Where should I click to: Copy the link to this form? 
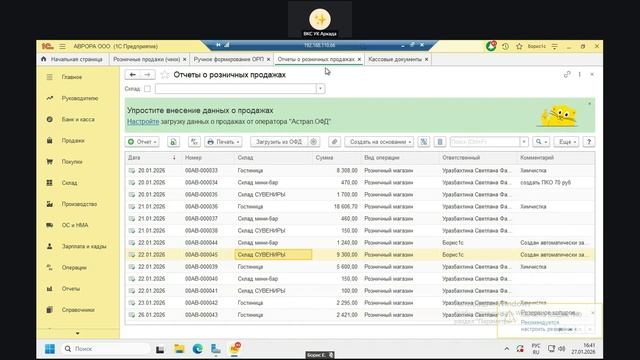click(x=567, y=75)
